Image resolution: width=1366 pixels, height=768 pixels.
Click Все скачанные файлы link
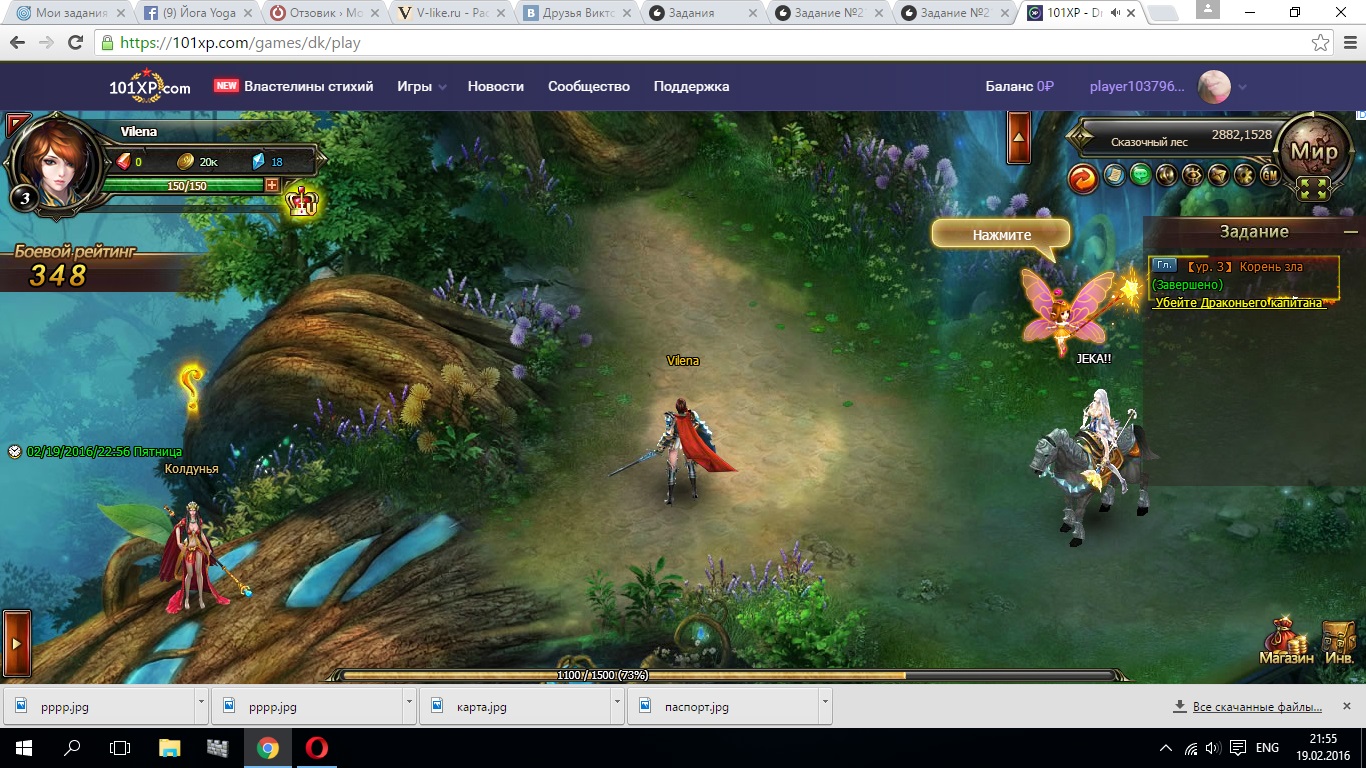tap(1257, 707)
